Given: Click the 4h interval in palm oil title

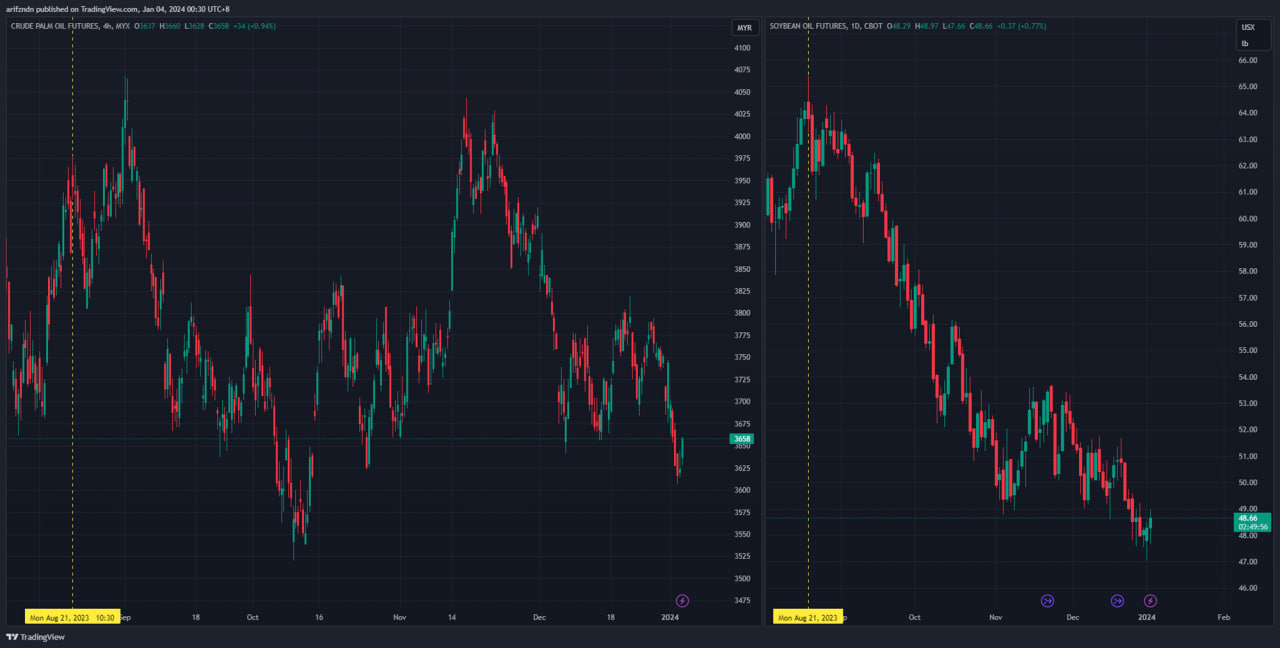Looking at the screenshot, I should coord(109,26).
